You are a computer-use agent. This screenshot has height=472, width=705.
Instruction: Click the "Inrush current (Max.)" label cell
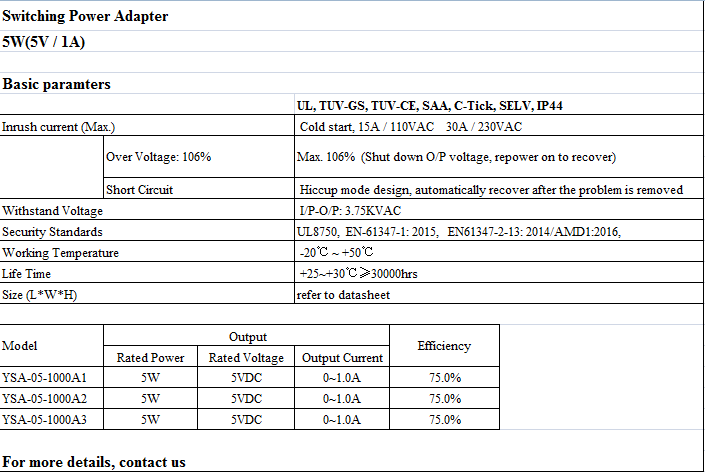pos(59,127)
